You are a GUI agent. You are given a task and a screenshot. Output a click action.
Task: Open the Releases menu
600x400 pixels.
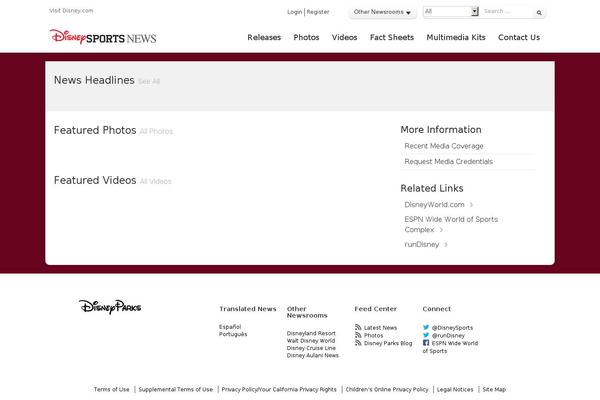264,37
